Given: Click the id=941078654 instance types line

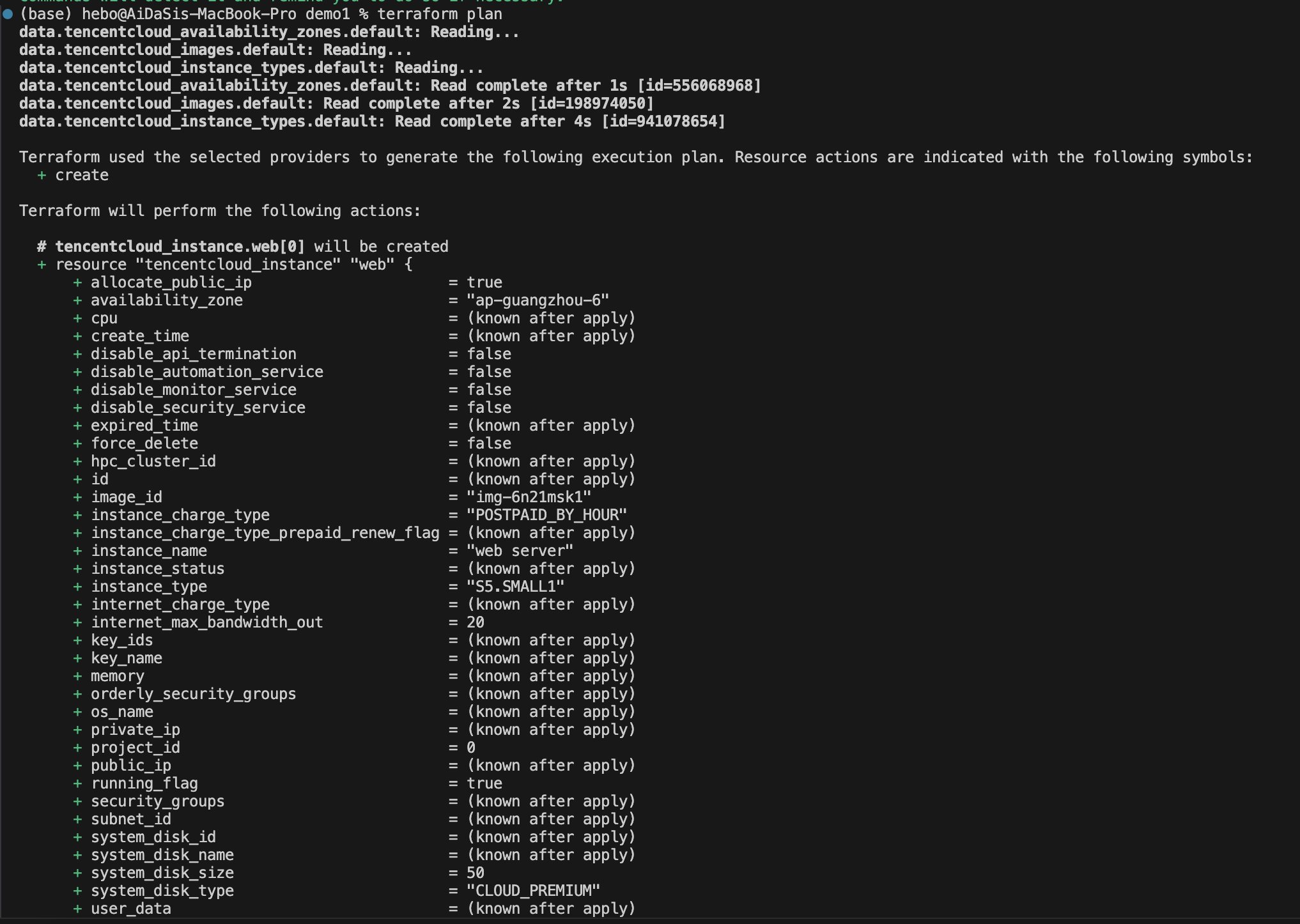Looking at the screenshot, I should pyautogui.click(x=372, y=121).
